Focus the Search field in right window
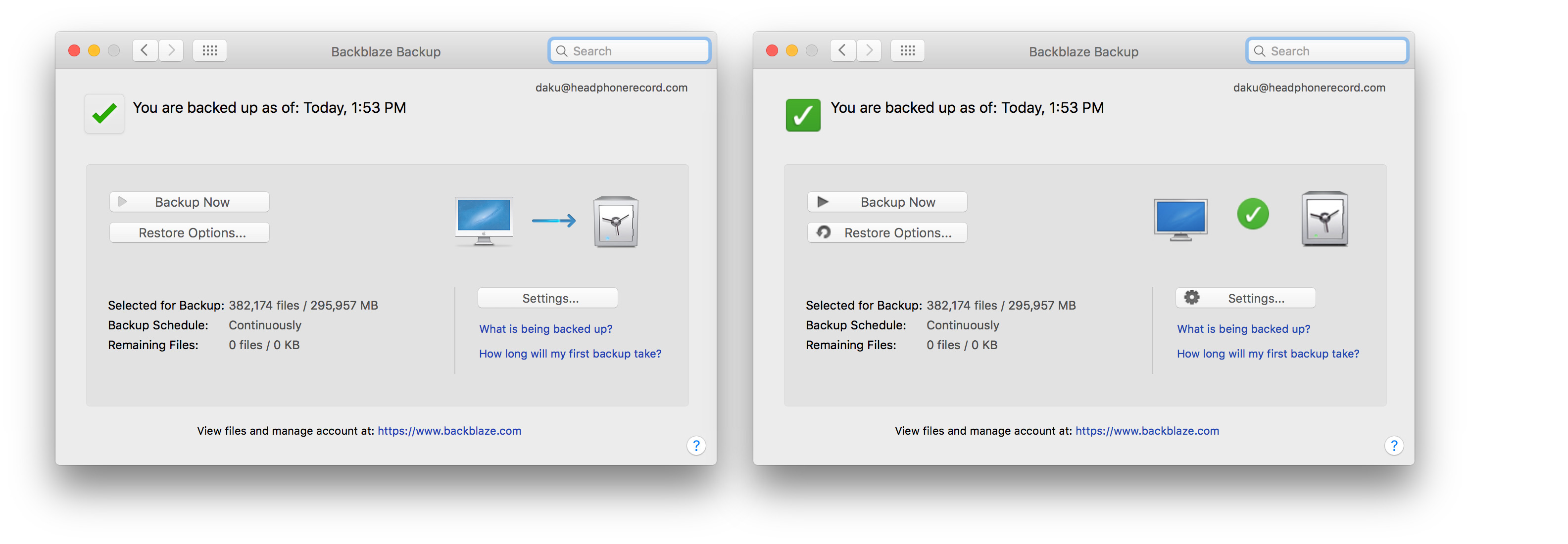Image resolution: width=1568 pixels, height=544 pixels. (x=1327, y=50)
